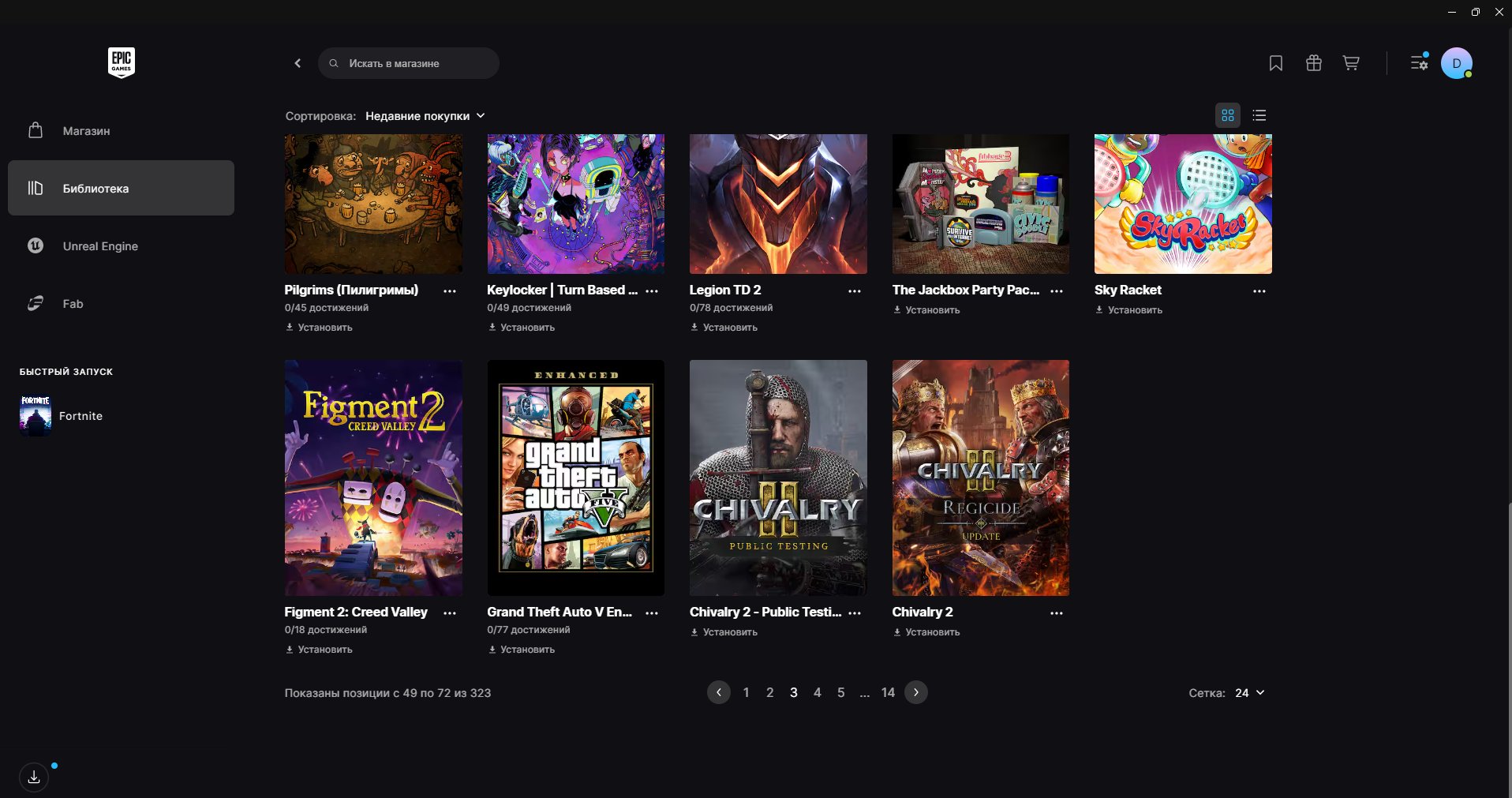Switch to grid view

1228,115
